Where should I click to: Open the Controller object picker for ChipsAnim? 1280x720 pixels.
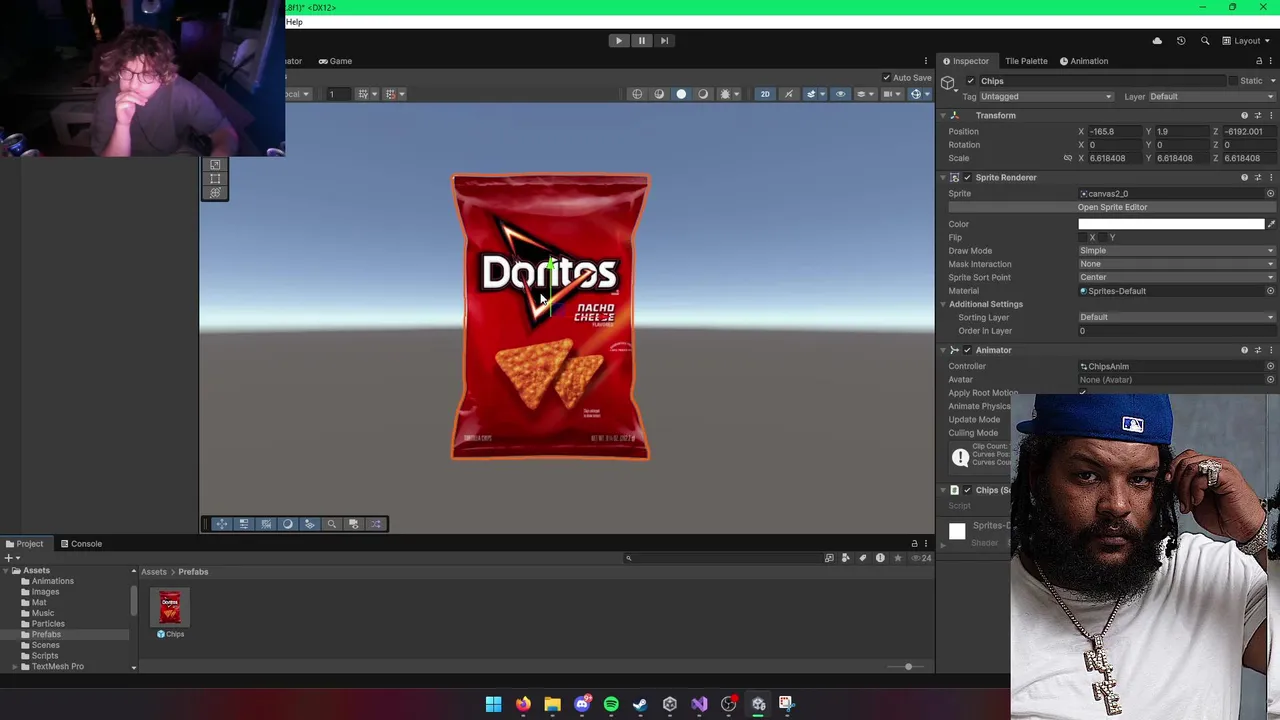click(x=1270, y=366)
